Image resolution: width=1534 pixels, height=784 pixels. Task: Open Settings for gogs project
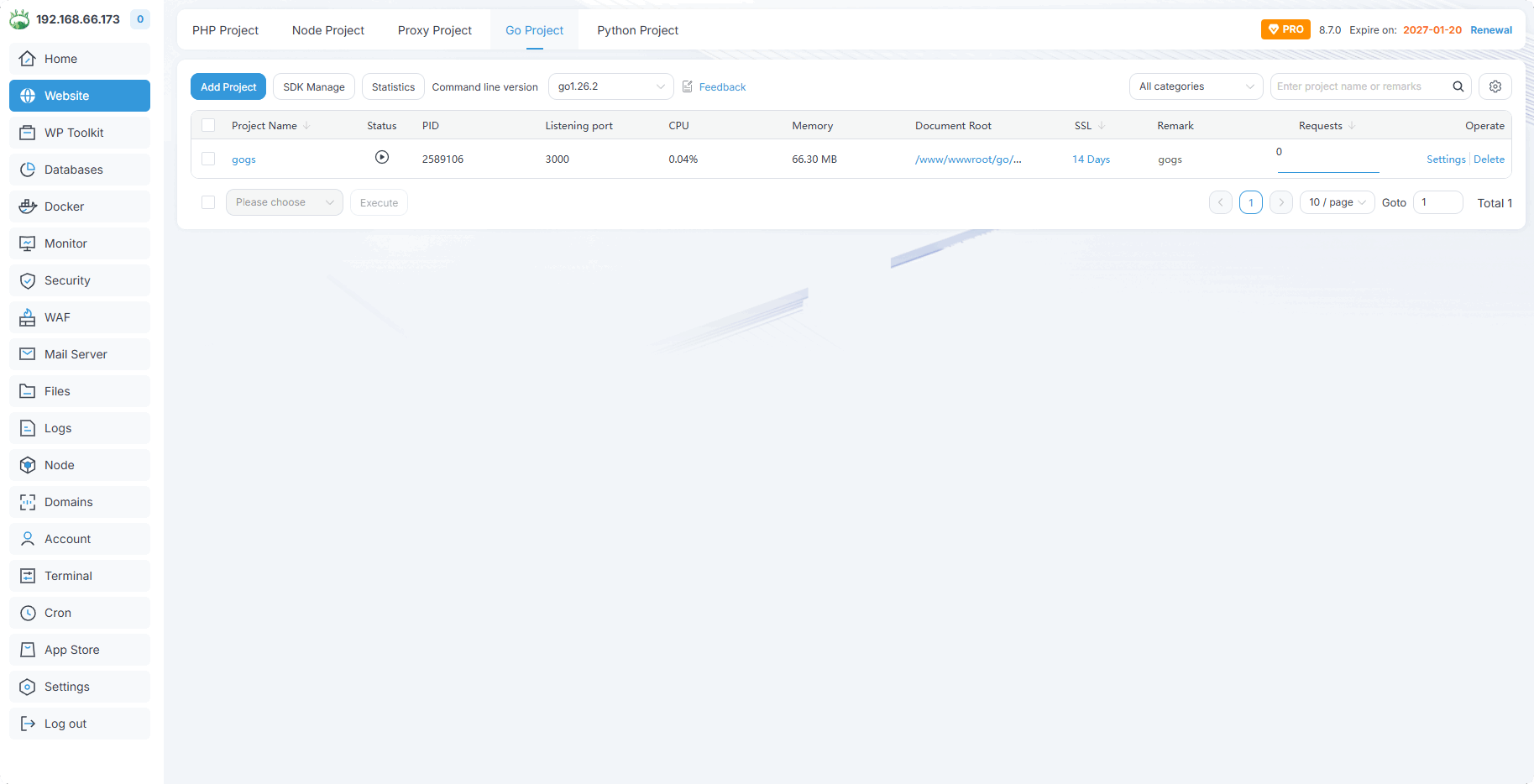tap(1446, 159)
